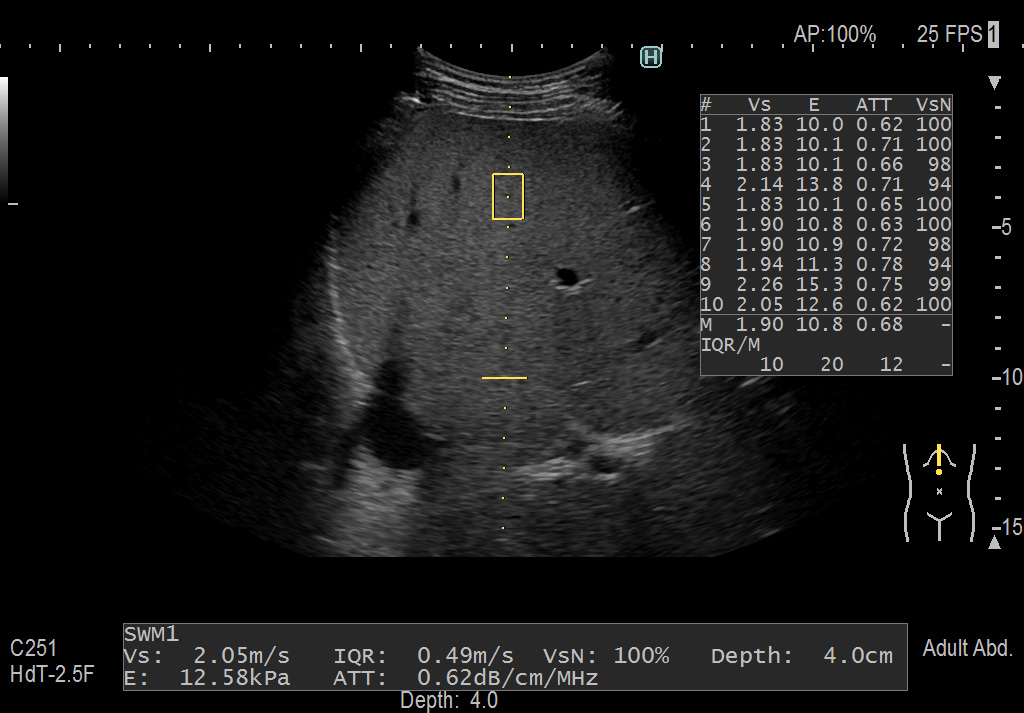Select the median M row in the table
The height and width of the screenshot is (713, 1024).
(x=825, y=324)
